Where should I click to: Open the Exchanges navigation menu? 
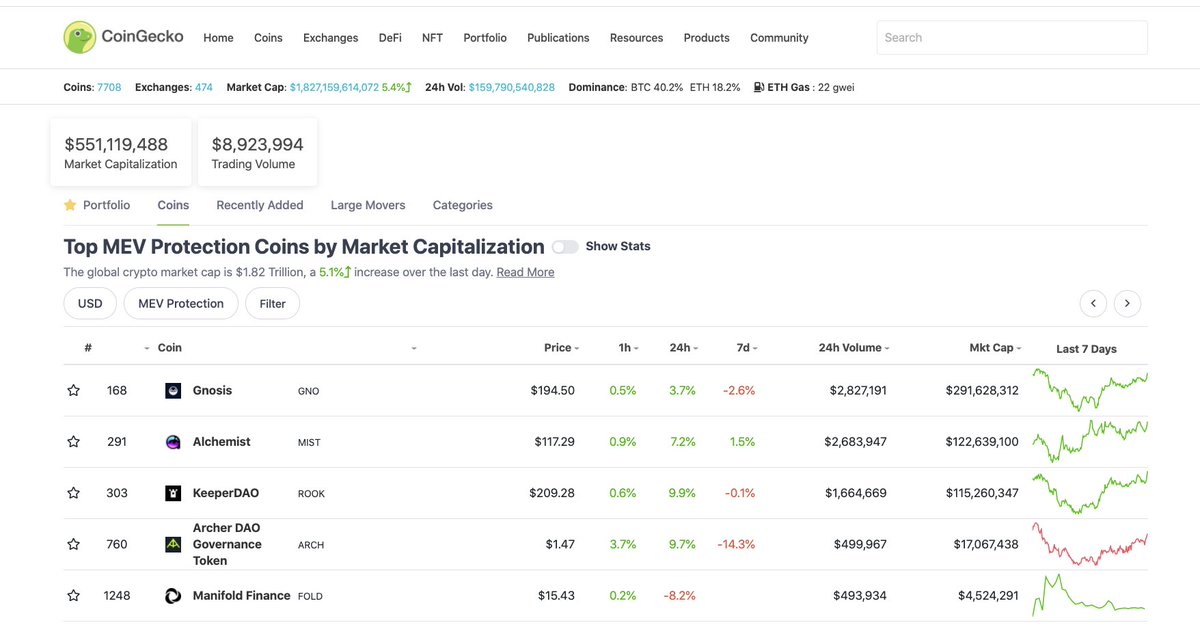tap(330, 38)
